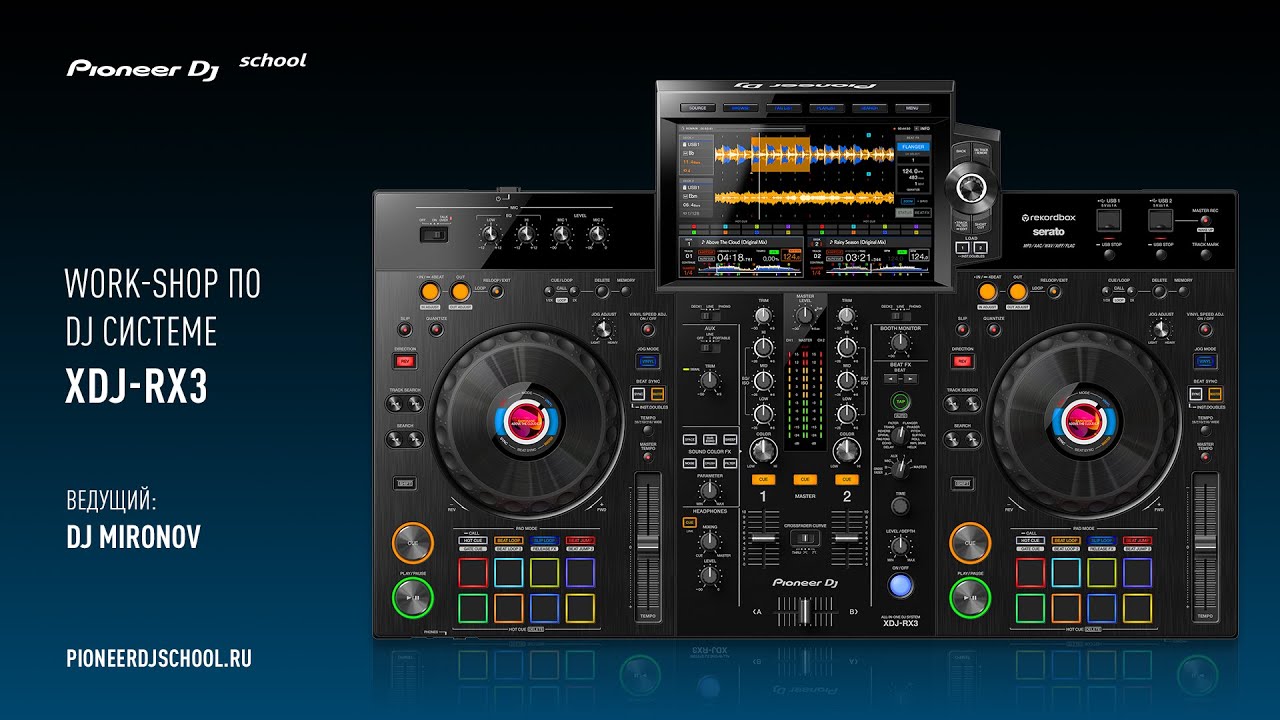Tap the green TAP button in Beat FX
The image size is (1280, 720).
900,401
